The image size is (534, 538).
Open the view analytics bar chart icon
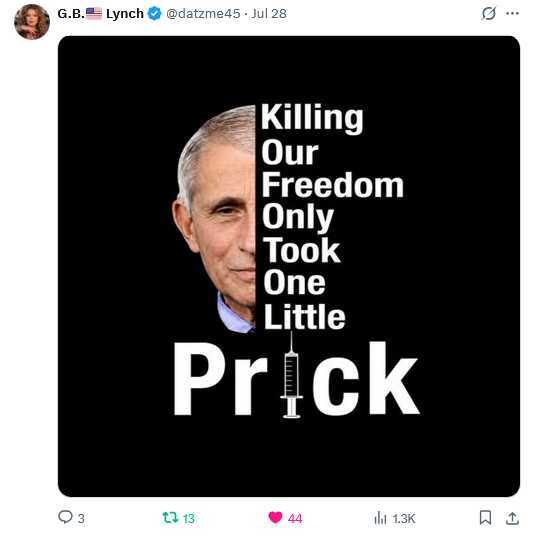click(380, 518)
